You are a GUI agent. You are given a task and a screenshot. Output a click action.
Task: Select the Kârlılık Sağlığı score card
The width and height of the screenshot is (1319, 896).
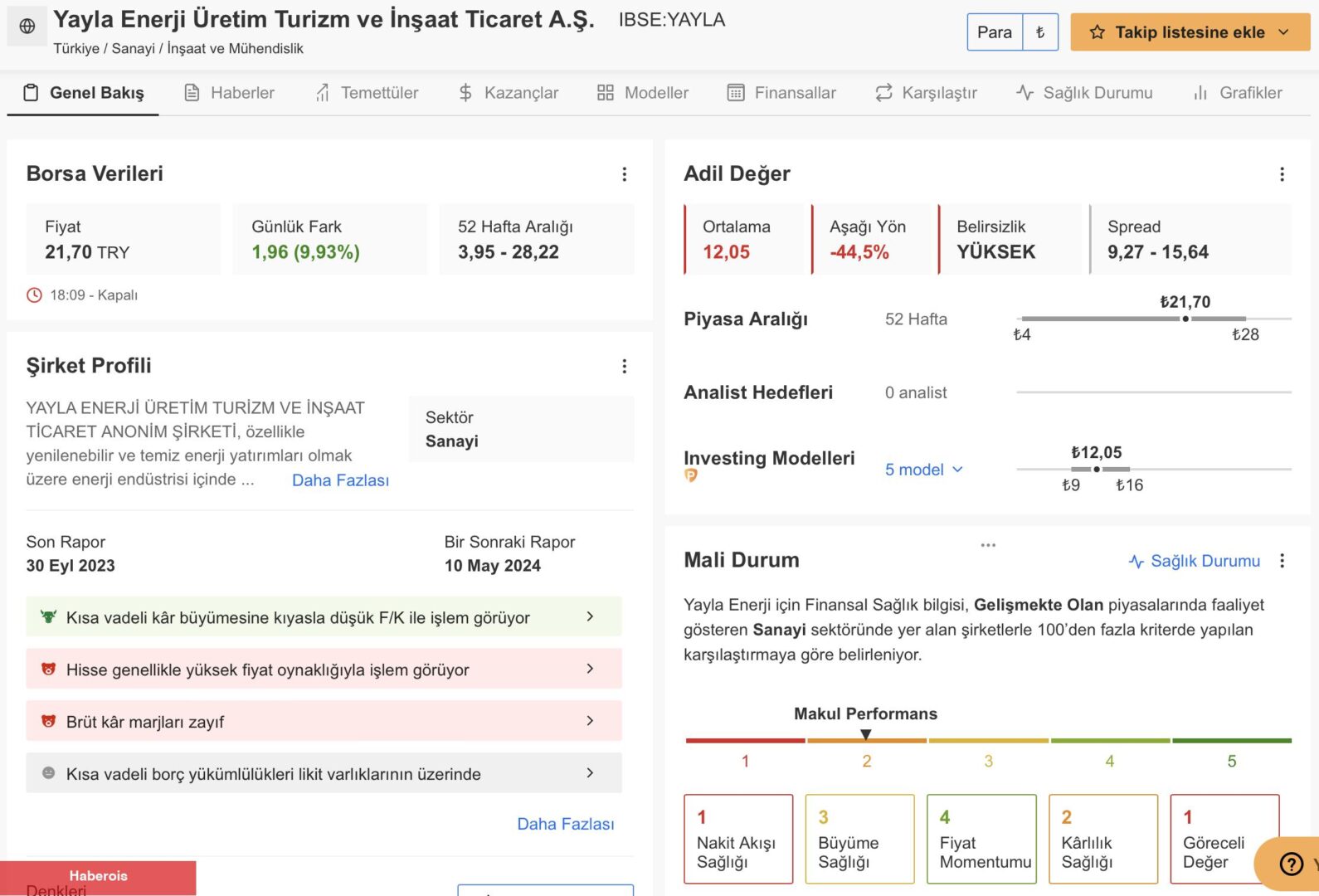1103,839
